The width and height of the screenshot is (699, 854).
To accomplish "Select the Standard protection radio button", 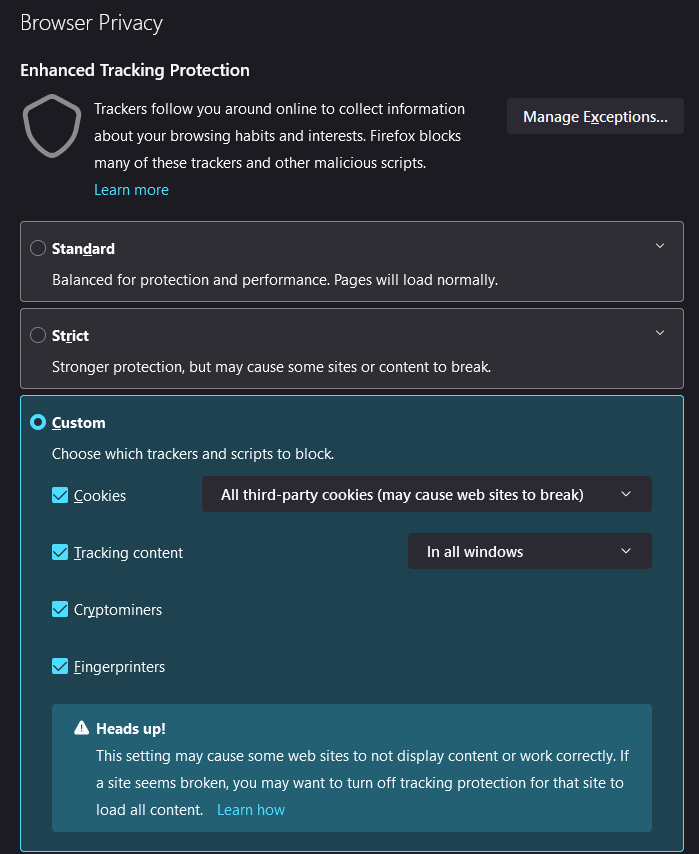I will point(38,248).
